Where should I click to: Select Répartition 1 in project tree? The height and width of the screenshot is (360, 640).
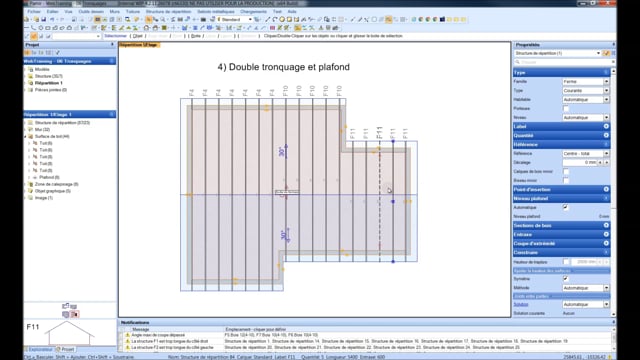point(49,83)
